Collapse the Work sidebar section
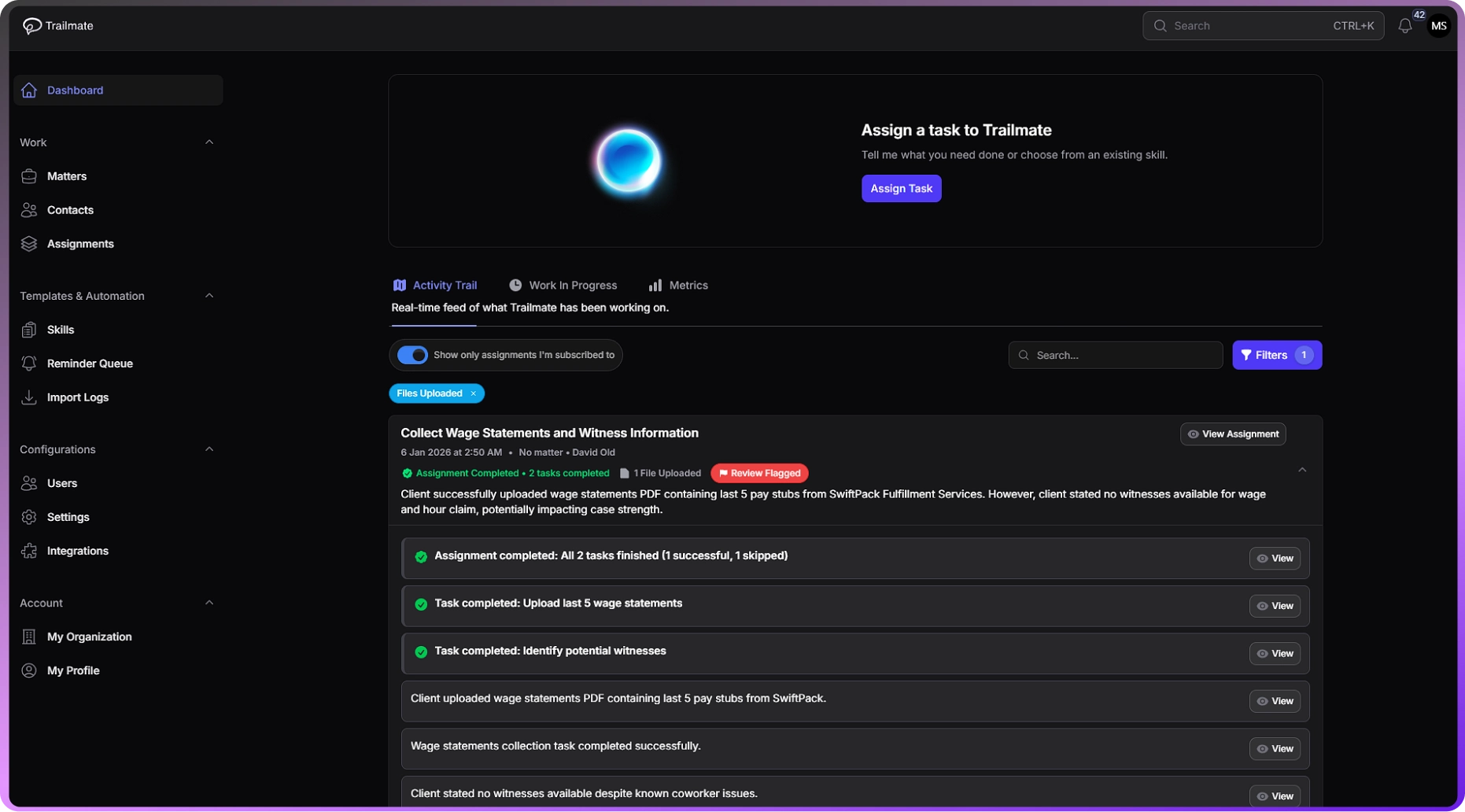This screenshot has width=1465, height=812. 209,142
